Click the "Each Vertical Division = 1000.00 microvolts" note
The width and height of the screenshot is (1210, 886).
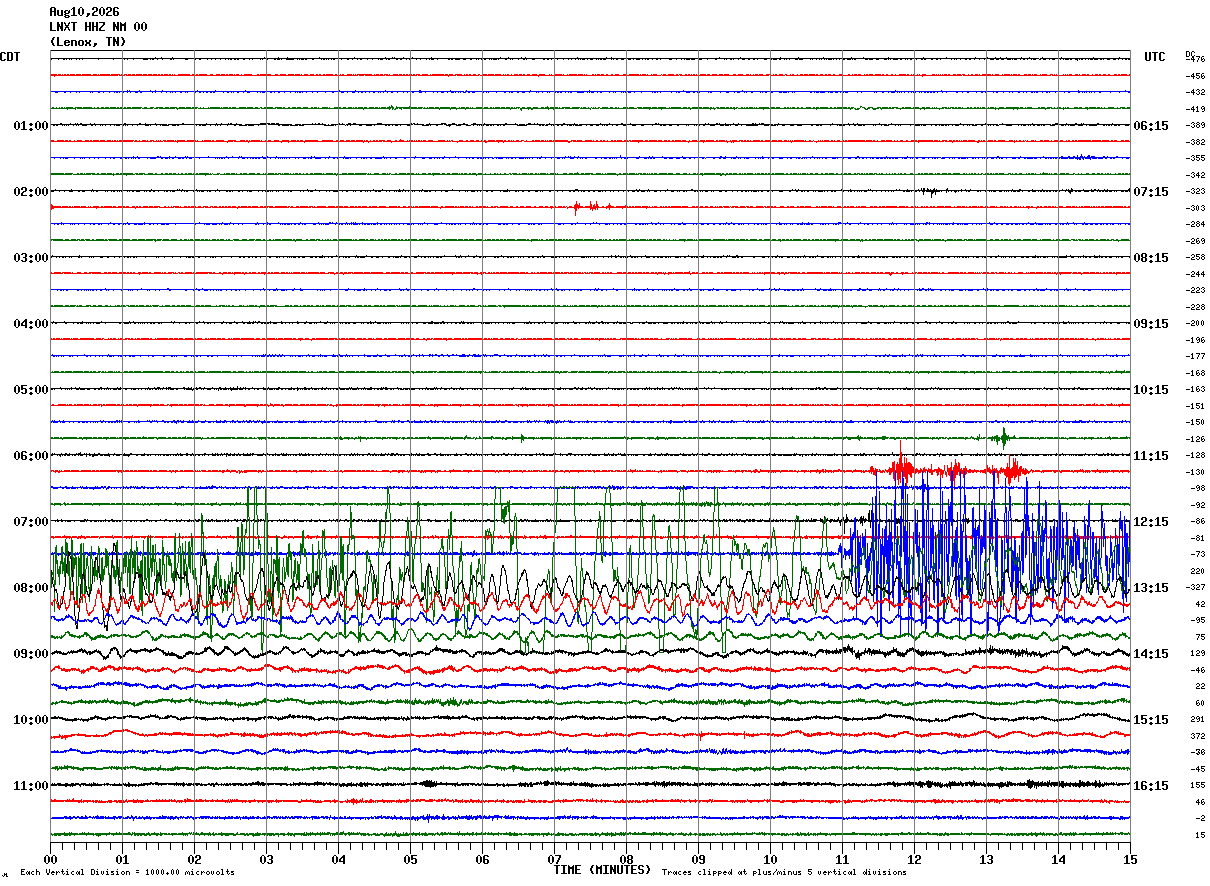point(127,873)
